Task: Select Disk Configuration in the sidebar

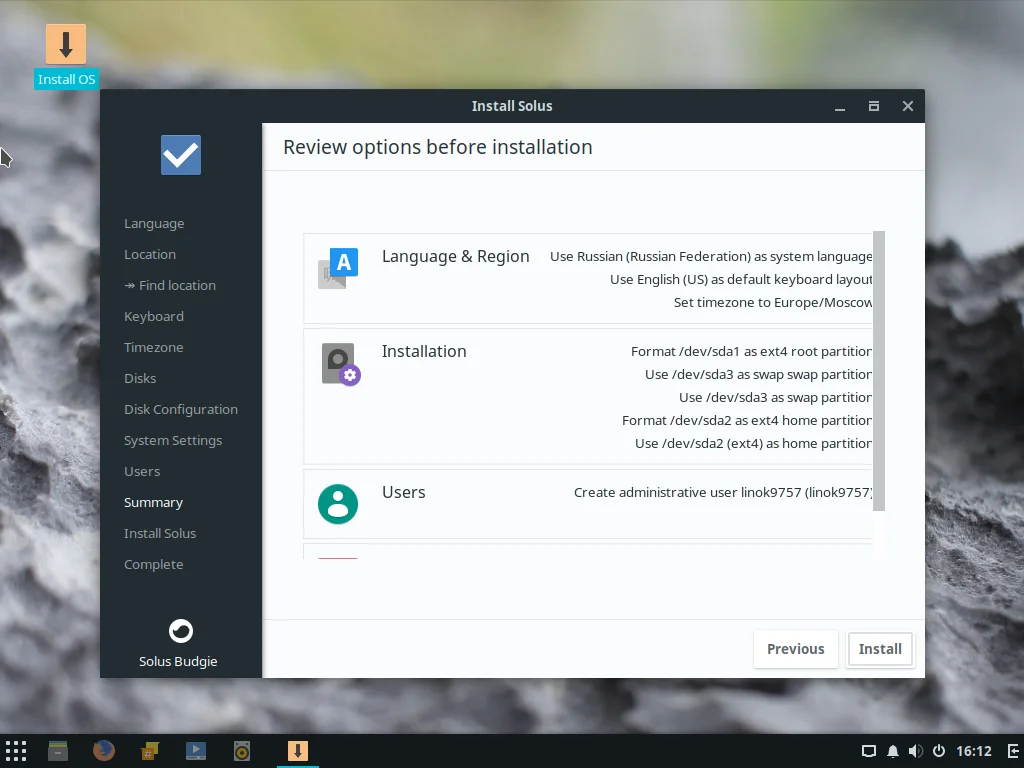Action: (x=181, y=410)
